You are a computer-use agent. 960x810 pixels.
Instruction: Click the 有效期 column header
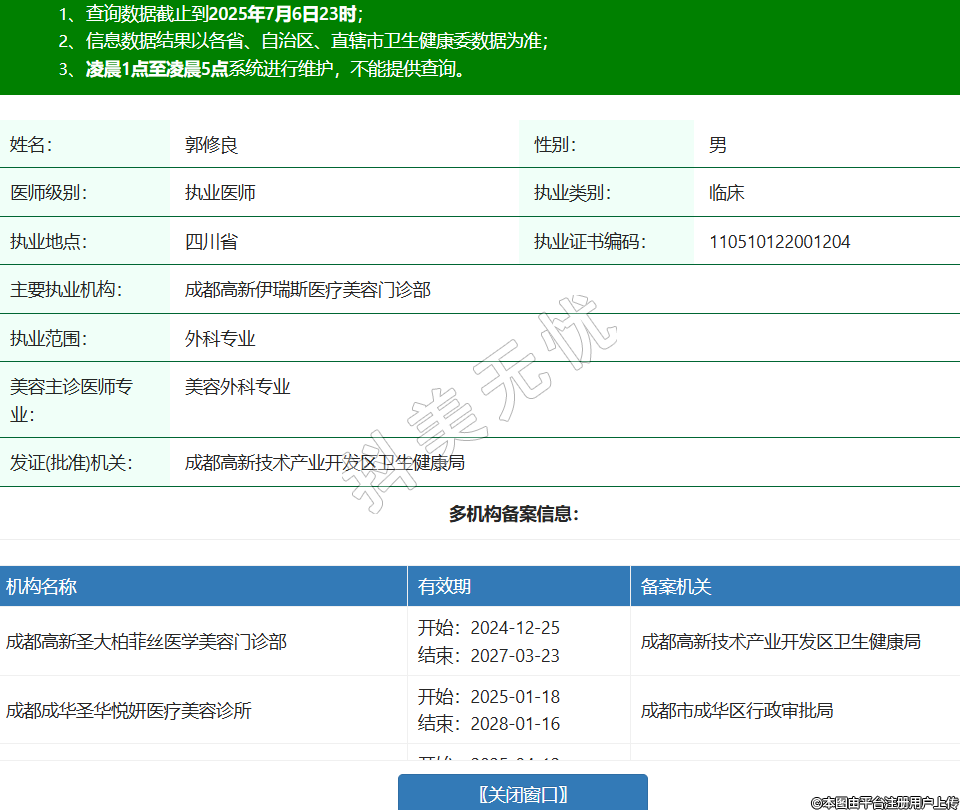444,587
